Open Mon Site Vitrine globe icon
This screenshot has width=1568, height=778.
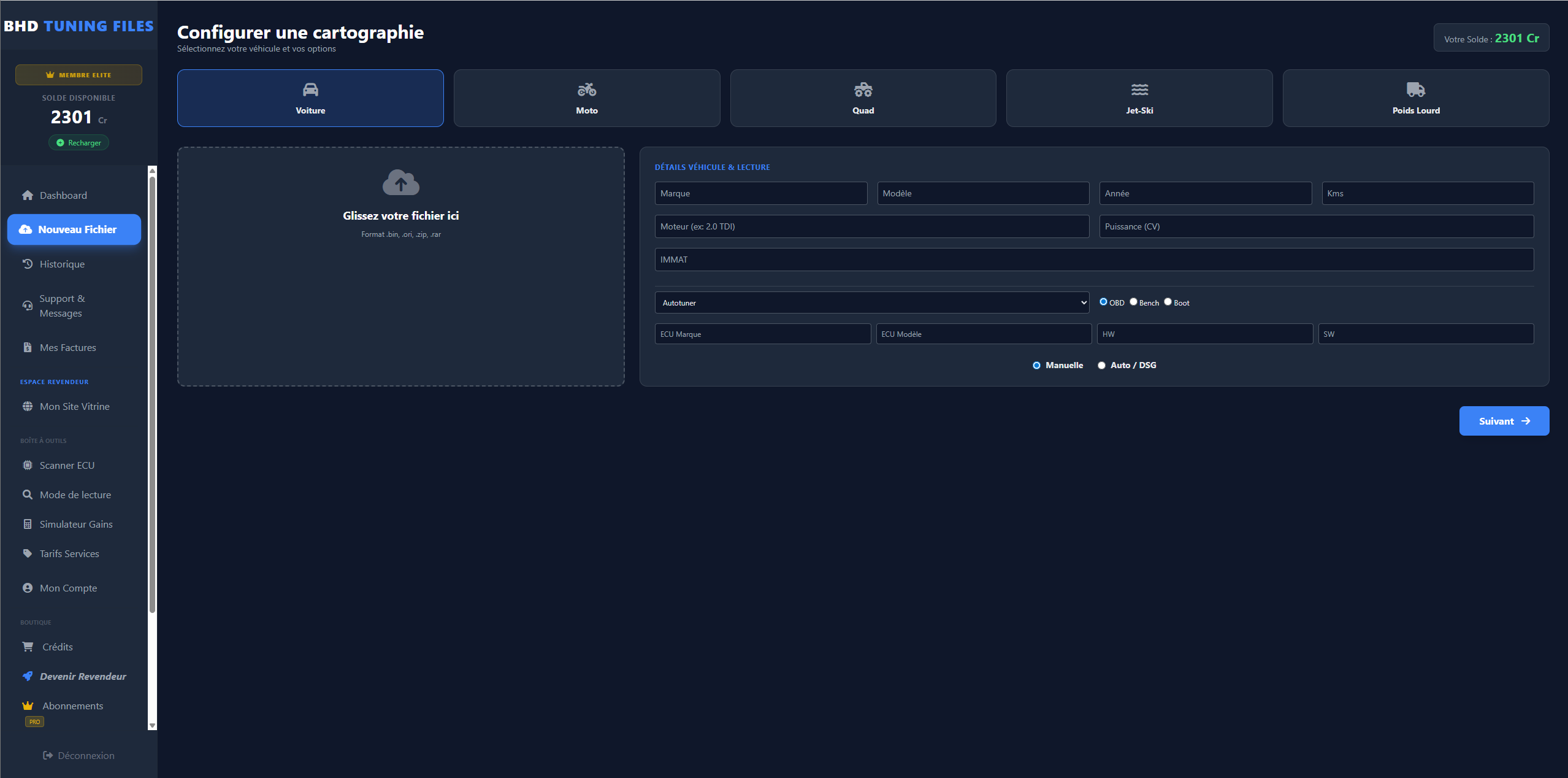pyautogui.click(x=27, y=406)
